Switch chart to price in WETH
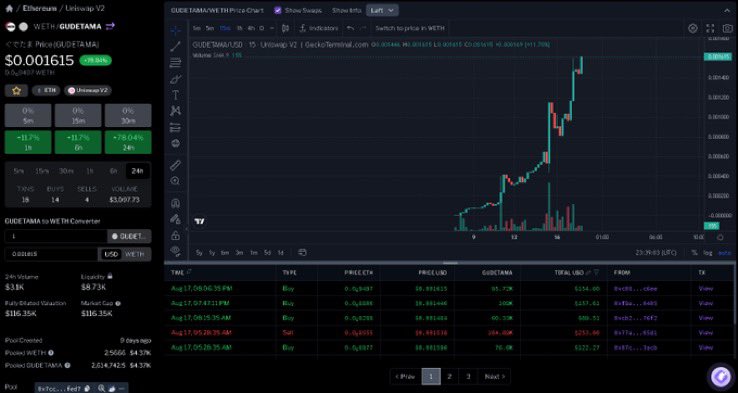This screenshot has width=738, height=393. click(409, 28)
